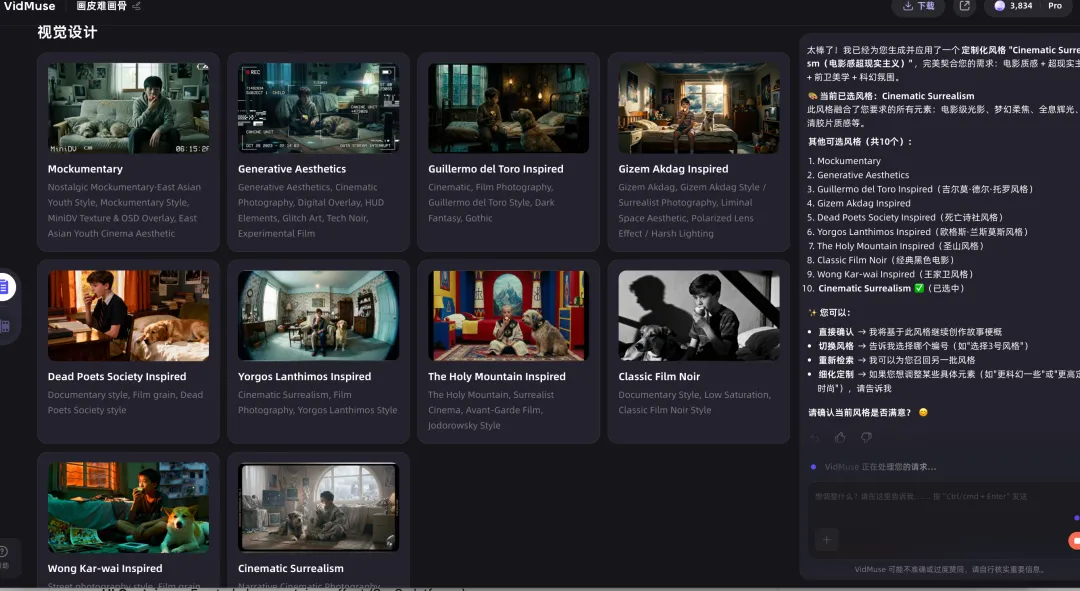Image resolution: width=1080 pixels, height=591 pixels.
Task: Open the document icon in the left sidebar
Action: point(5,287)
